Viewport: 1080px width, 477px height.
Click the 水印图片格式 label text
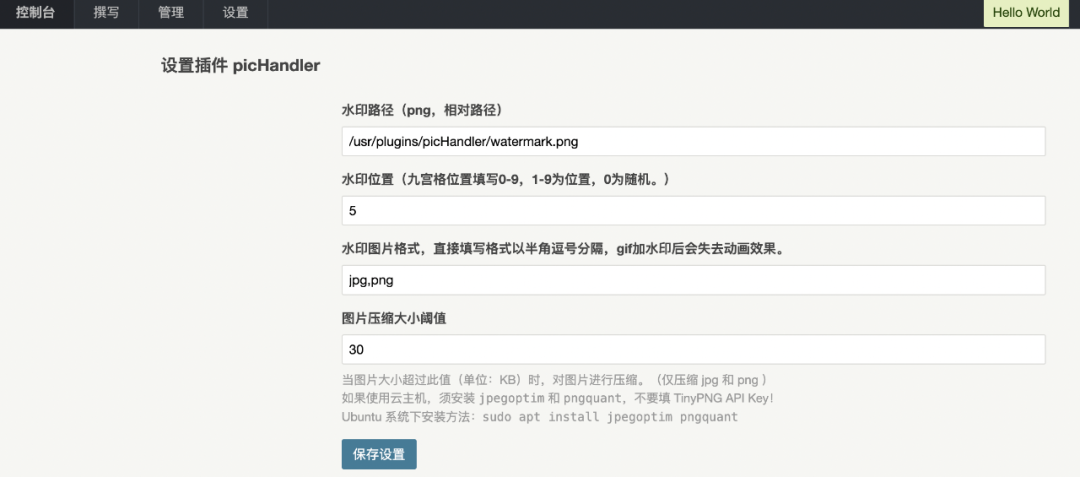point(564,249)
